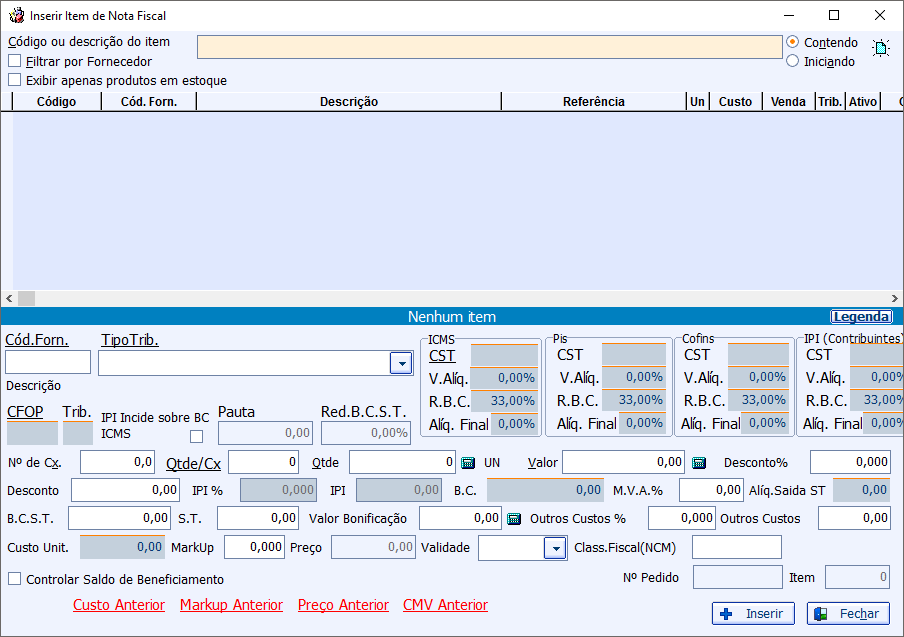
Task: Click the Cód. Forn. column header
Action: coord(149,101)
